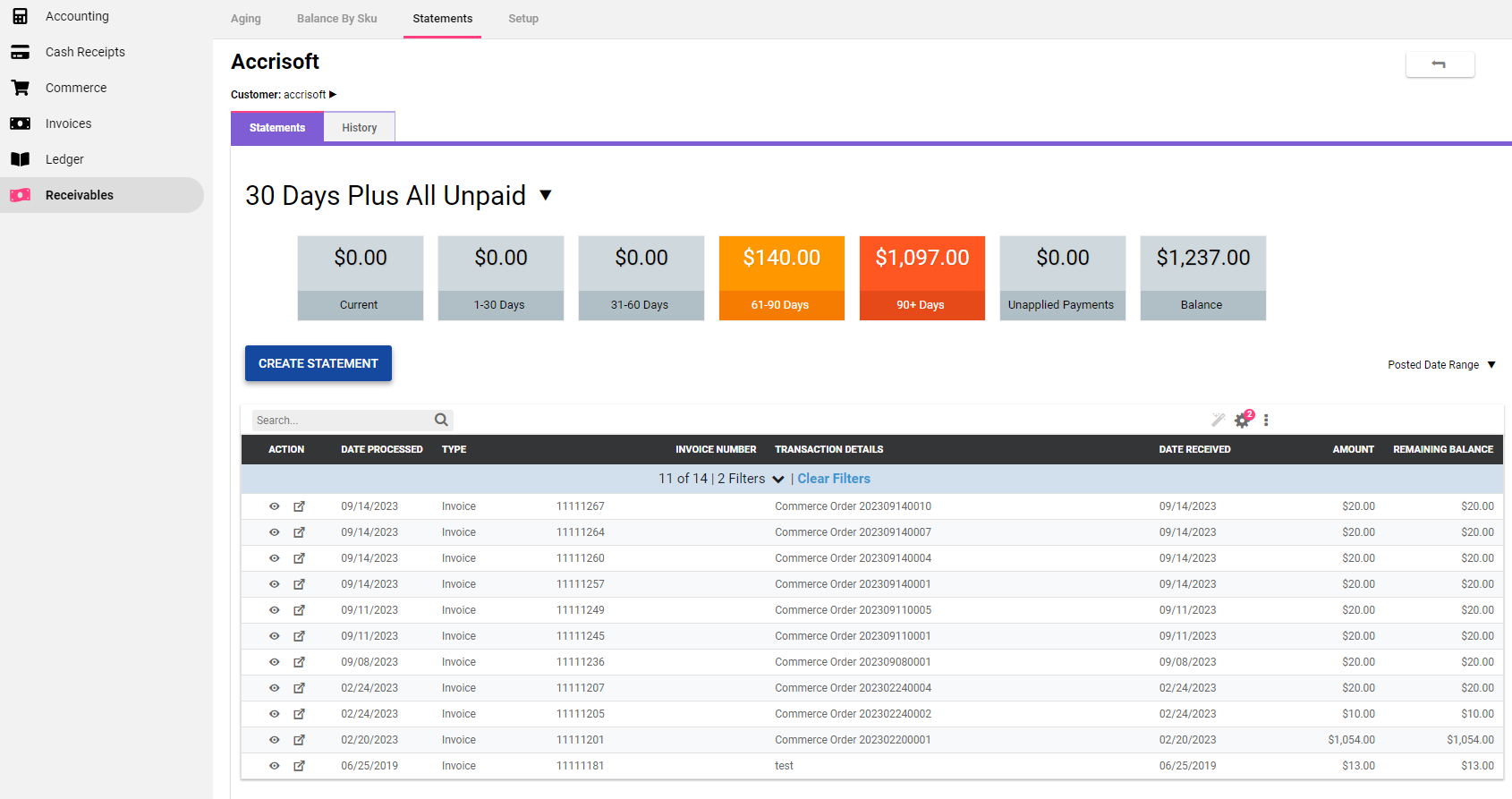Open the accrisoft customer link
The height and width of the screenshot is (799, 1512).
[x=305, y=94]
